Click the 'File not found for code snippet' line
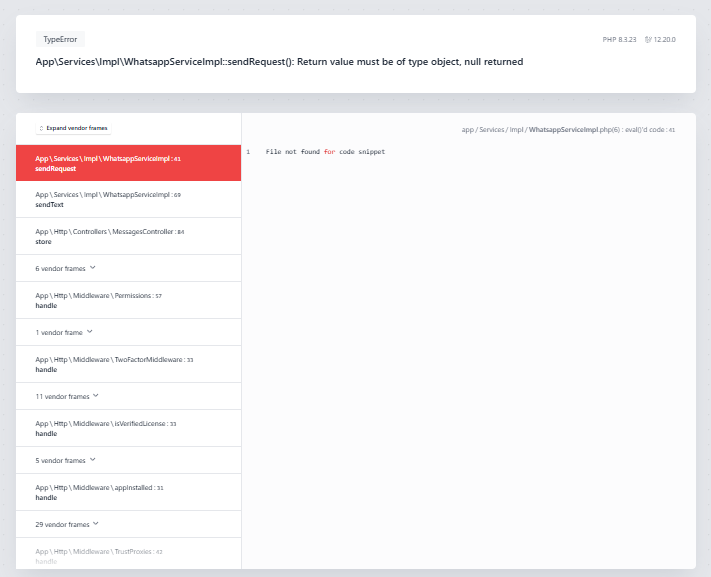 coord(325,152)
